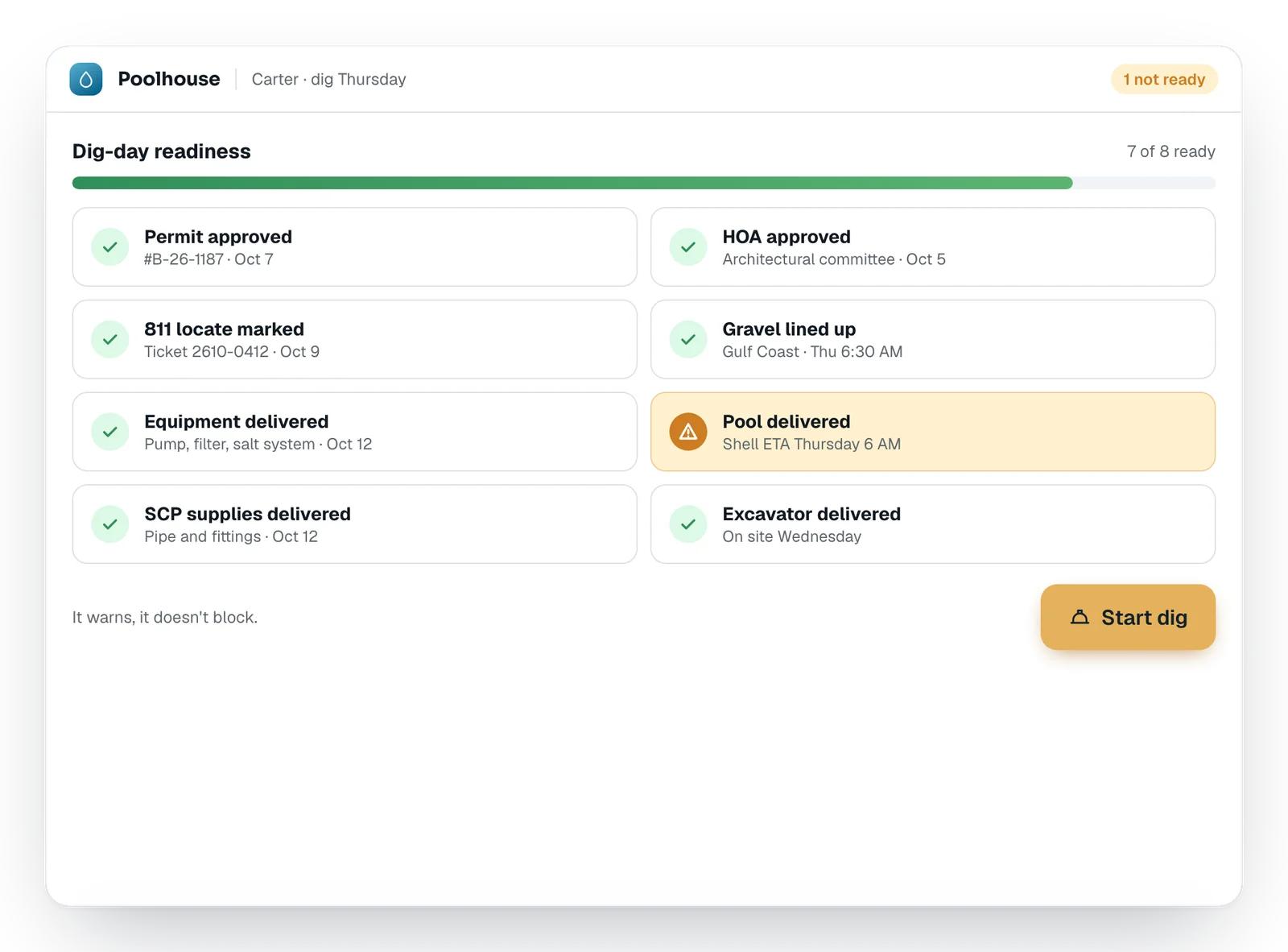Click the 'It warns, it doesn't block.' note
This screenshot has height=952, width=1288.
(165, 618)
